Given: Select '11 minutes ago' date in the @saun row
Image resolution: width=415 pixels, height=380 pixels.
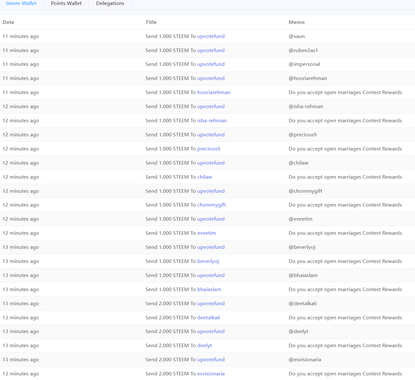Looking at the screenshot, I should click(x=21, y=36).
